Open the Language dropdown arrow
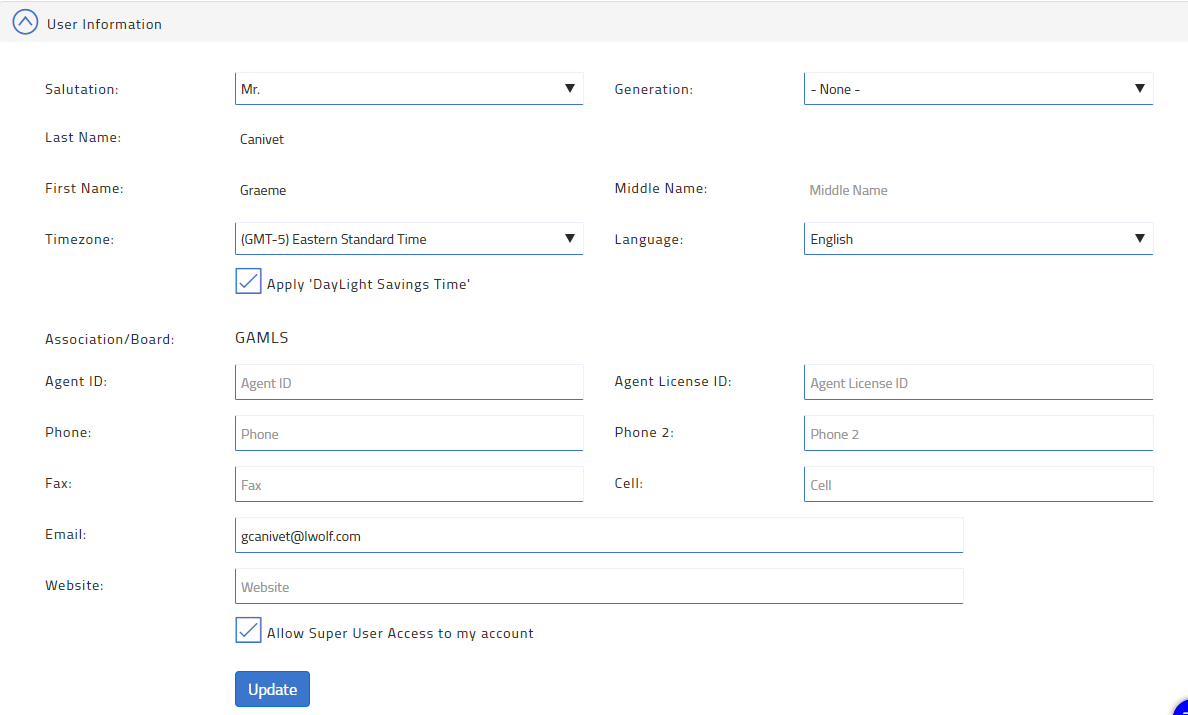The image size is (1188, 715). tap(1140, 238)
